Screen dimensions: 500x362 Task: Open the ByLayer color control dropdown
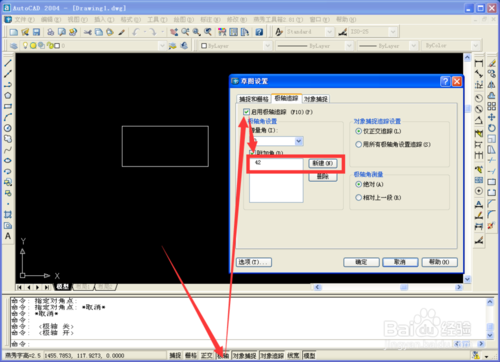click(267, 46)
